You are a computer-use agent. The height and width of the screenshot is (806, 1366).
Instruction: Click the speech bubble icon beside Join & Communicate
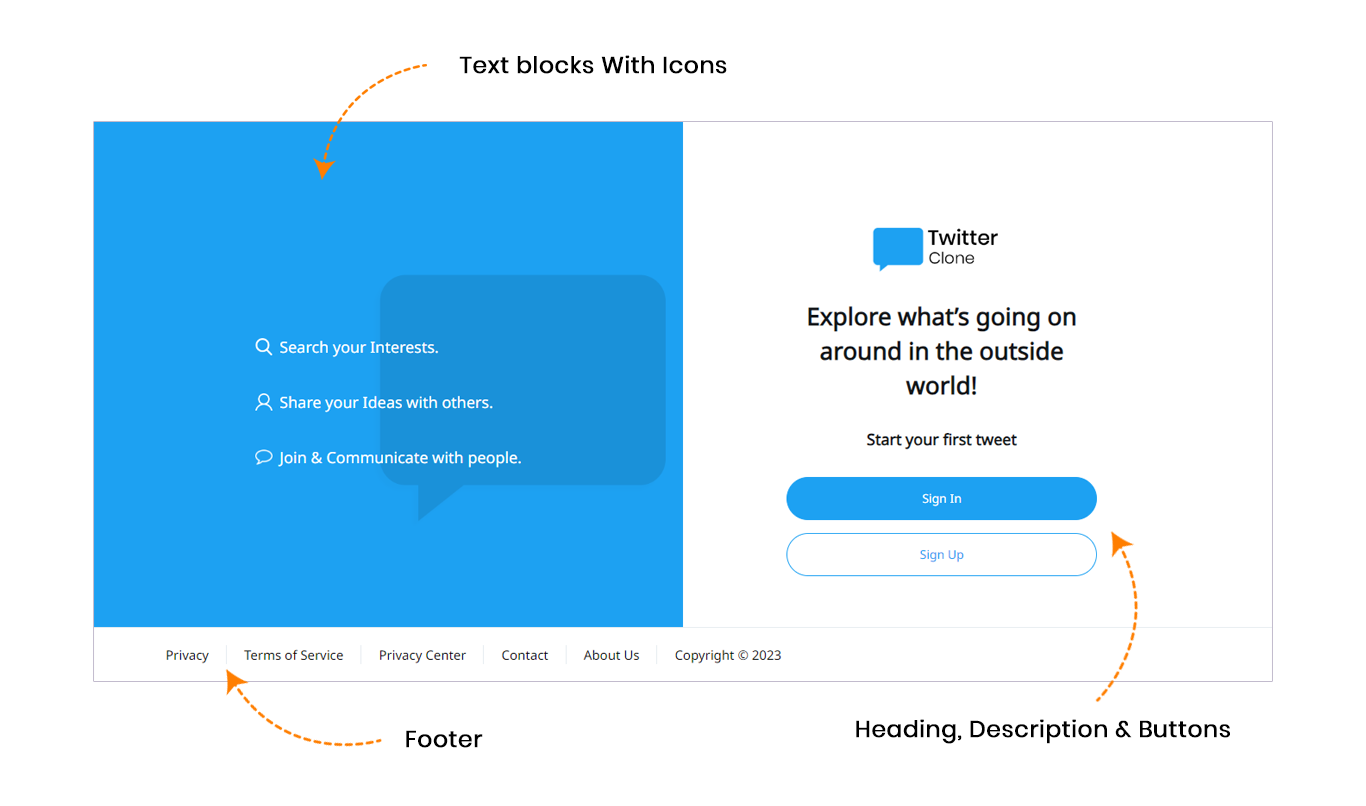tap(264, 457)
